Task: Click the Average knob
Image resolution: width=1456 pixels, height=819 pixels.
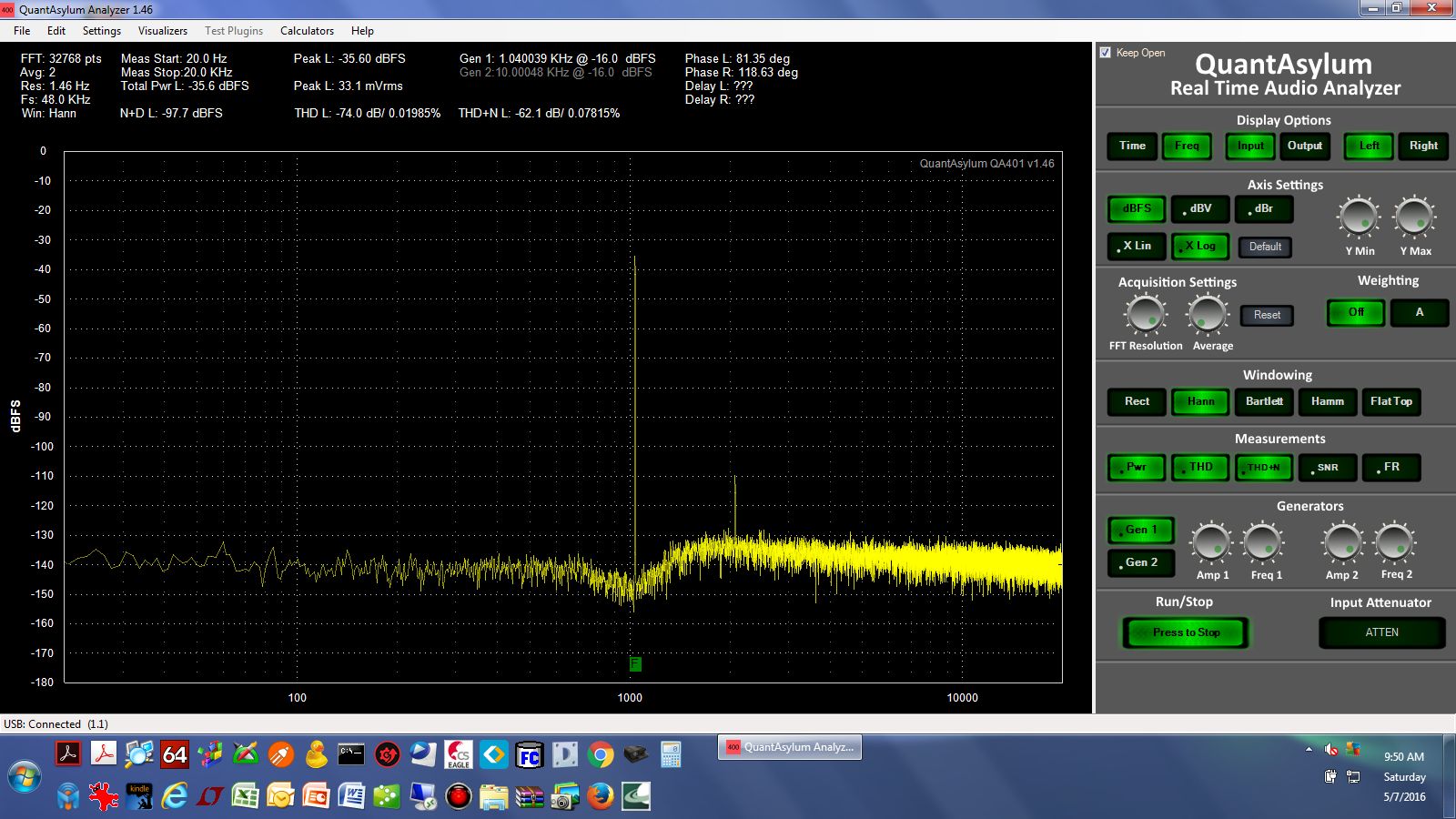Action: pyautogui.click(x=1208, y=315)
